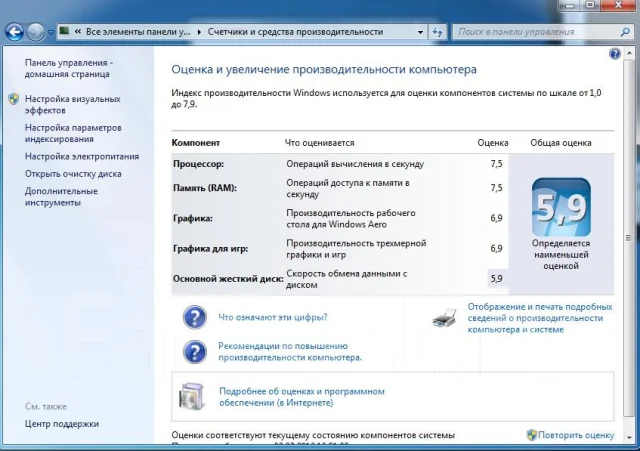Click question icon by 'Рекомендации по повышению'
640x451 pixels.
tap(195, 351)
